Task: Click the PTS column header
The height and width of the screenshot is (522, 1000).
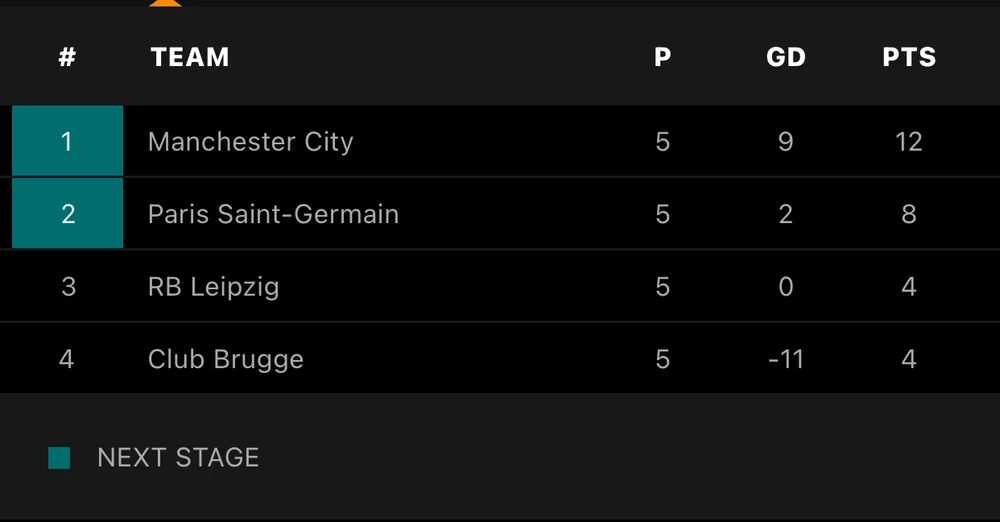Action: 909,57
